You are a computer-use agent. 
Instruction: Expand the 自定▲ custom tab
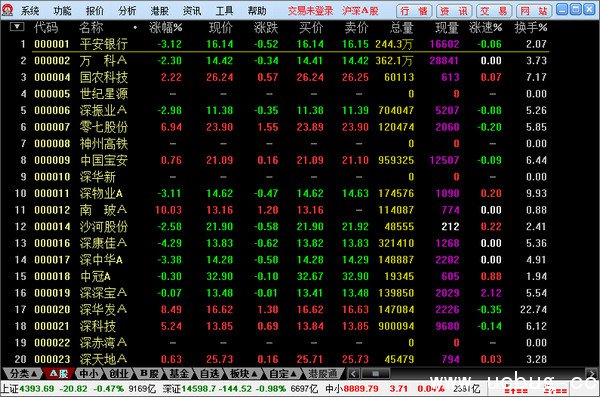coord(282,374)
